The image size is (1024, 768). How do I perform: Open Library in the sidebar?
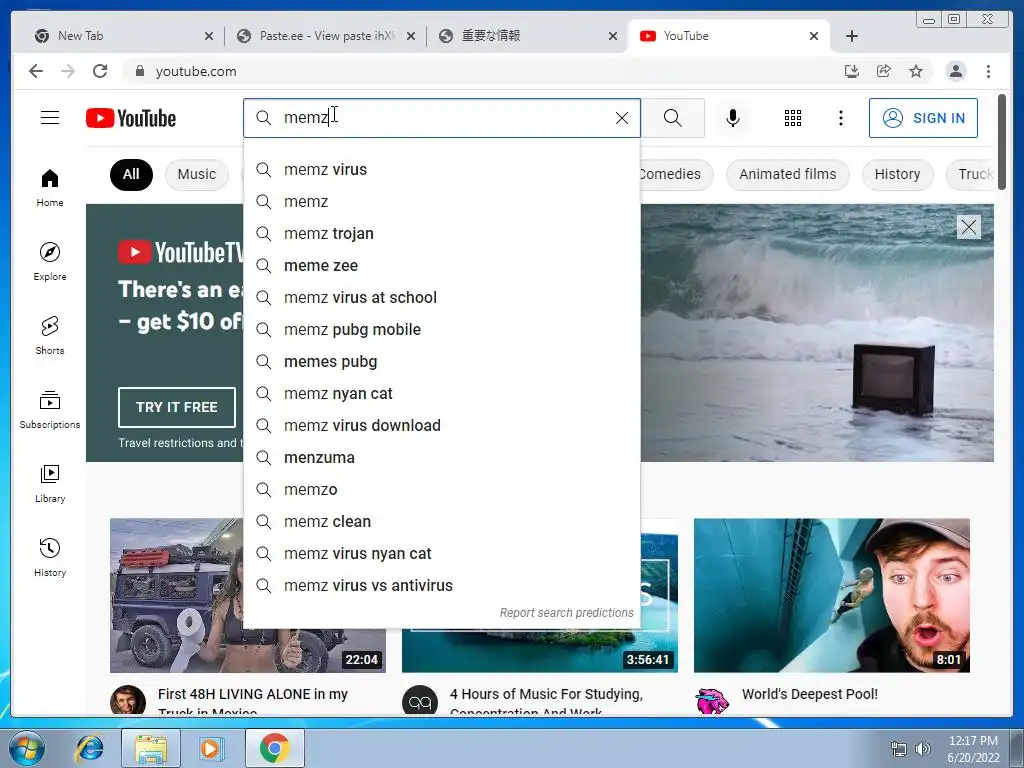point(50,483)
